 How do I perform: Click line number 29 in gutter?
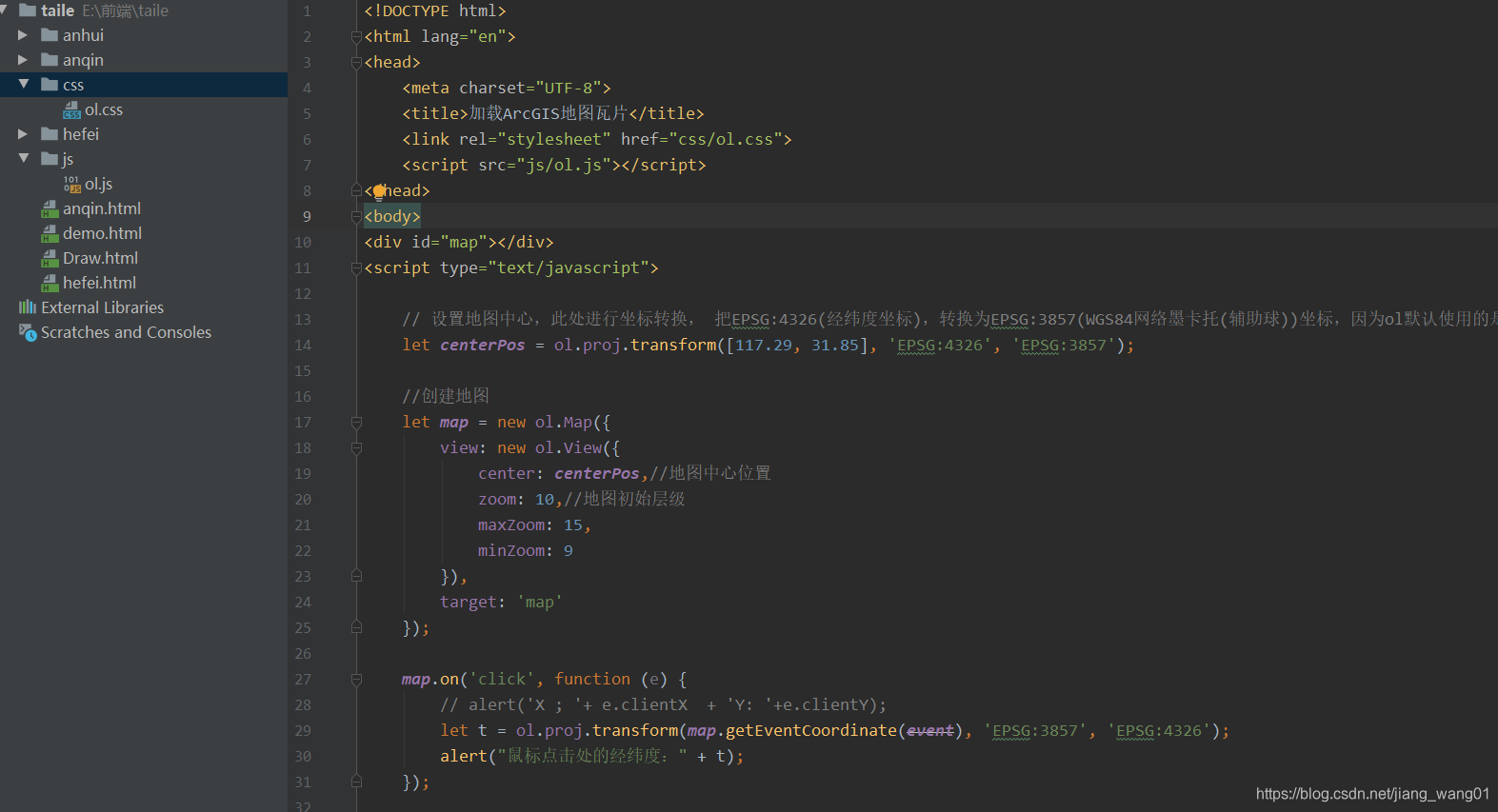tap(303, 731)
